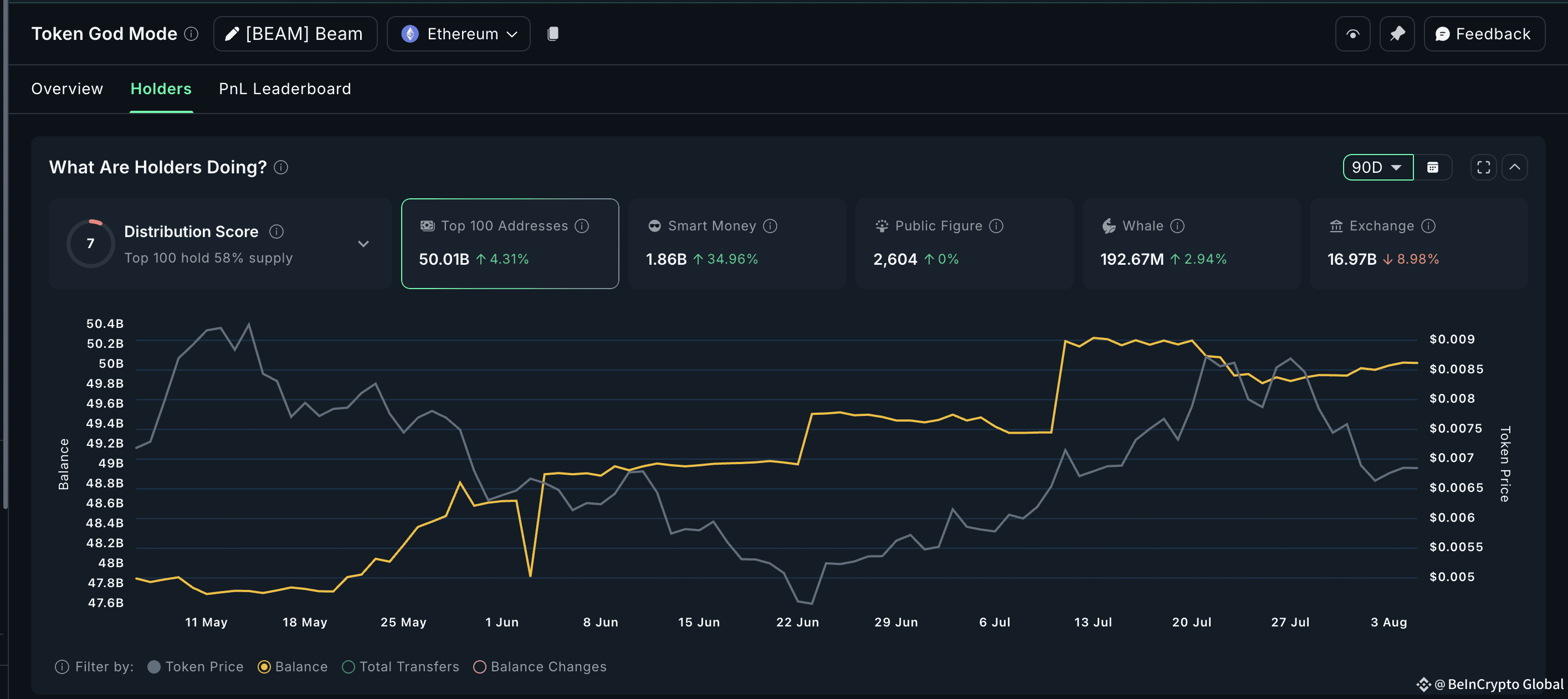Click the Distribution Score info icon
This screenshot has width=1568, height=699.
276,232
